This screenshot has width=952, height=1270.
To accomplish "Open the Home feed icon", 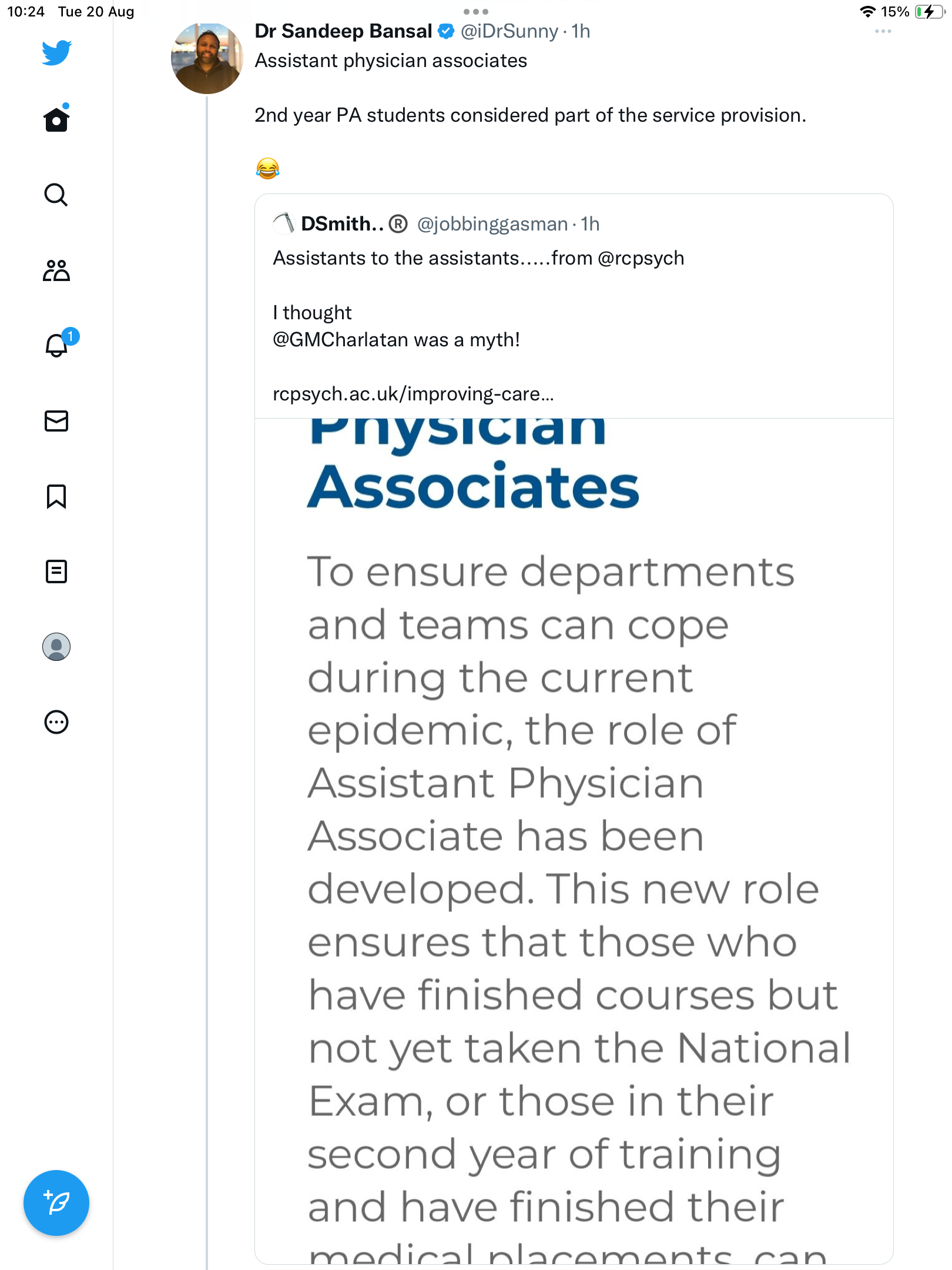I will [56, 119].
